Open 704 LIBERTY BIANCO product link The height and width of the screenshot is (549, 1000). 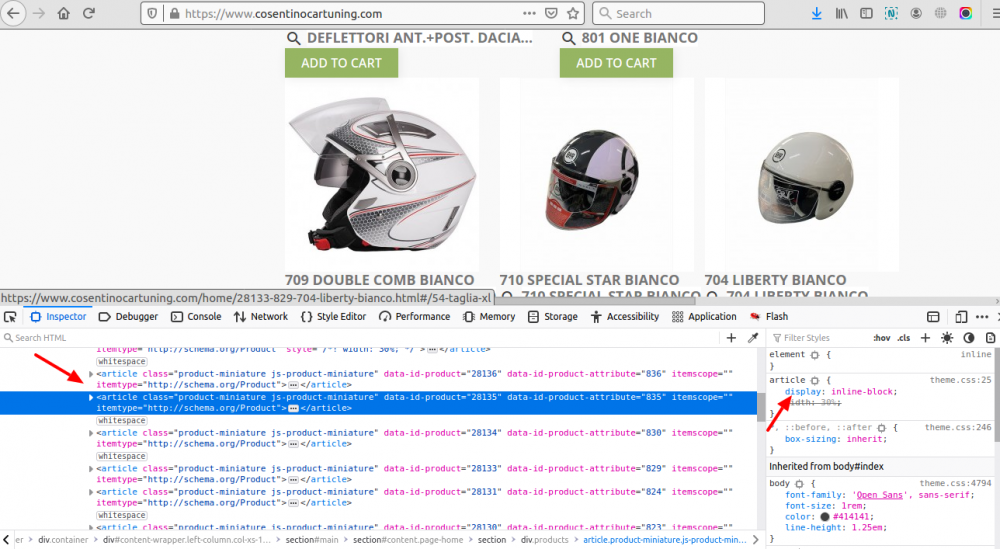(x=775, y=280)
